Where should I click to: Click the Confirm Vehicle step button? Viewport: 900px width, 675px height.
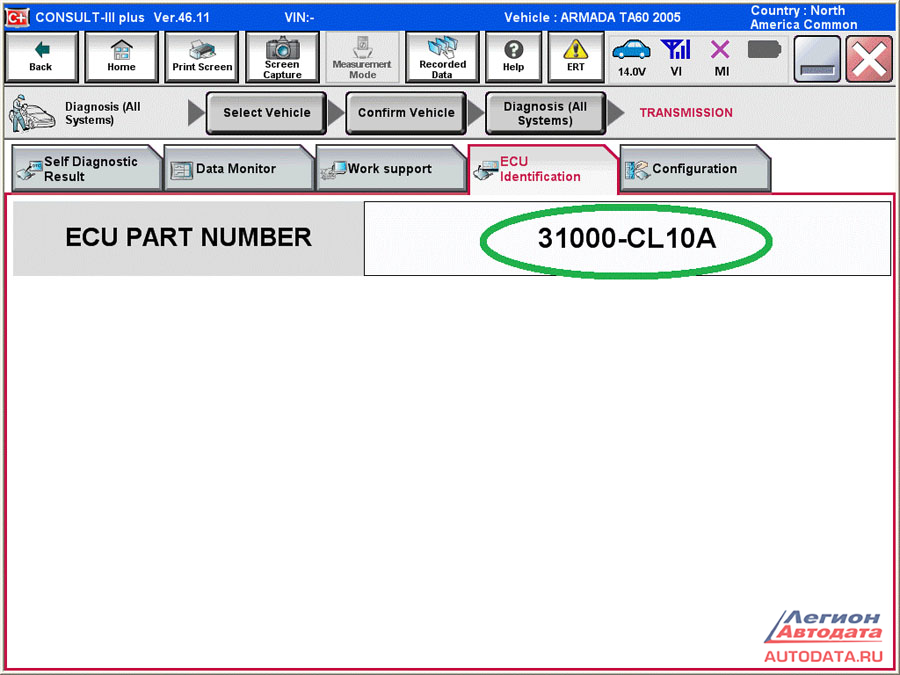point(406,113)
